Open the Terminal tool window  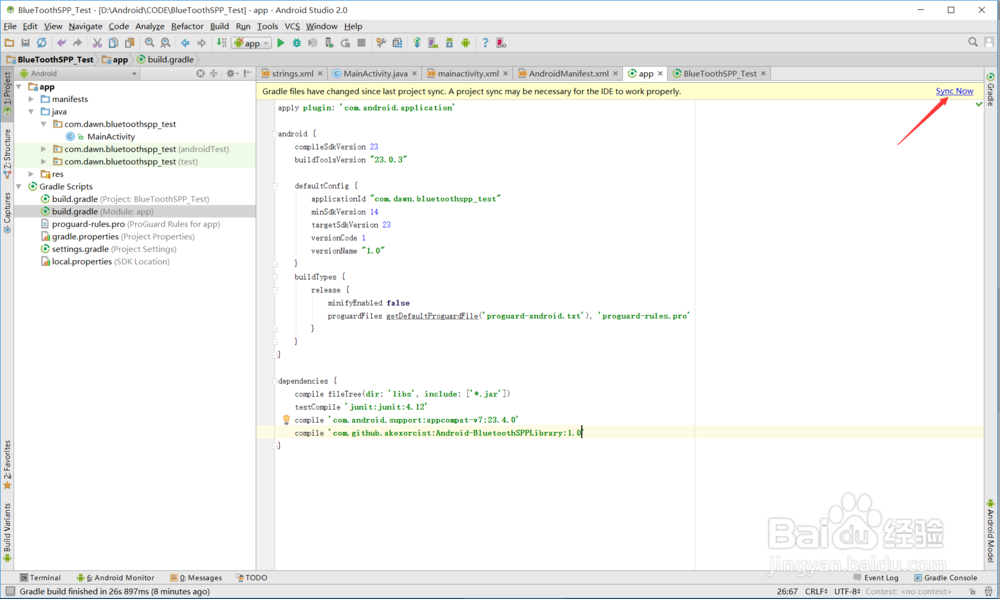[x=40, y=577]
